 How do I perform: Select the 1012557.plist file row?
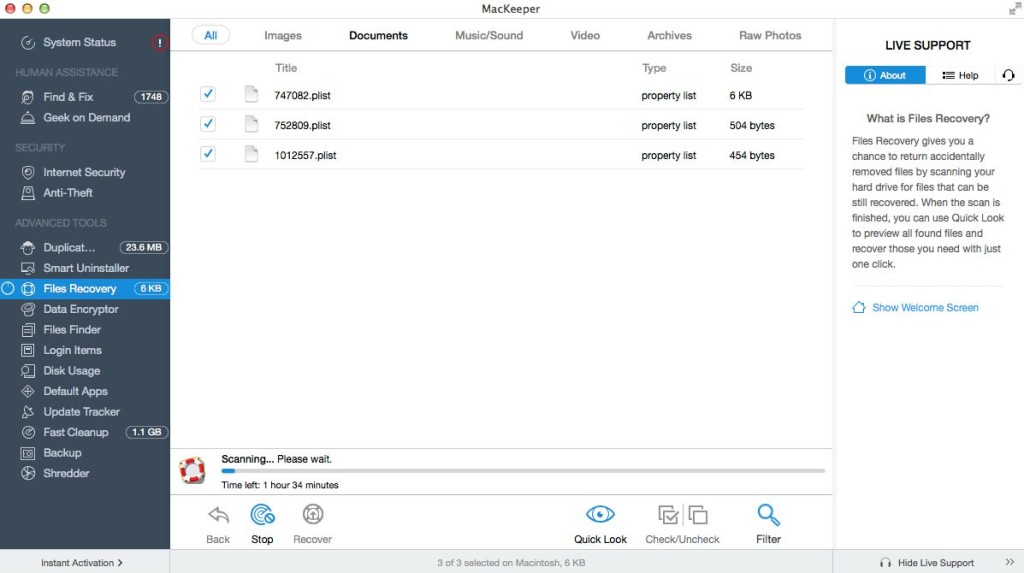tap(502, 156)
